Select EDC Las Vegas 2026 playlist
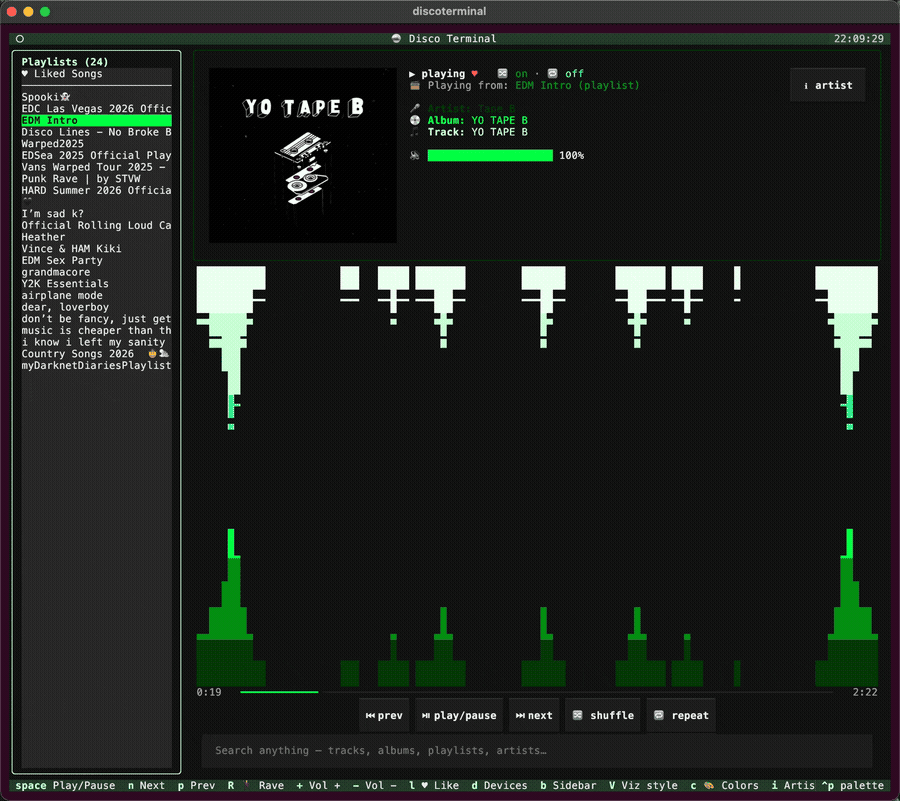The width and height of the screenshot is (900, 801). (96, 108)
